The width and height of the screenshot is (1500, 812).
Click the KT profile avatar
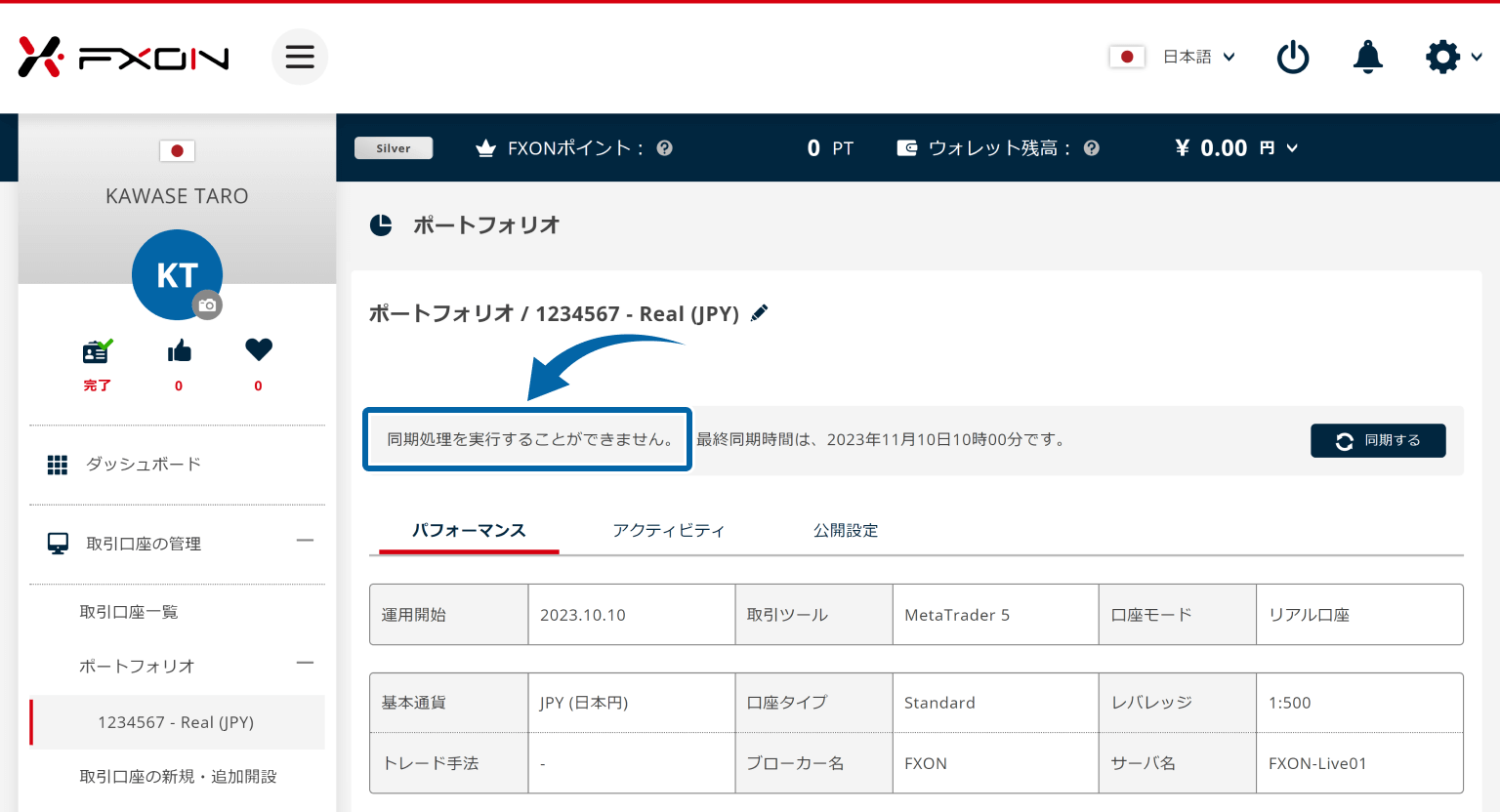click(177, 274)
